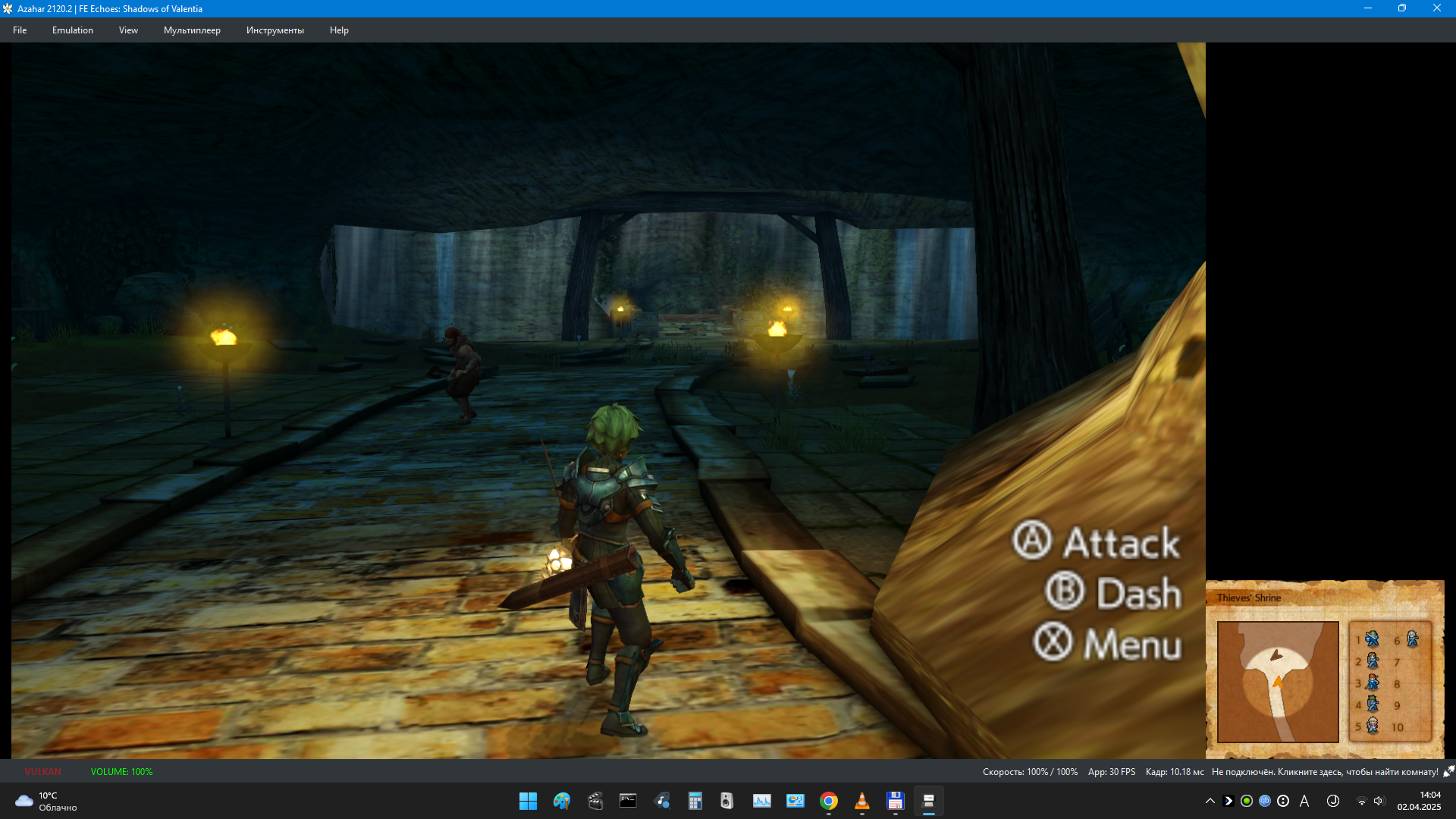Select party member 1 sprite

[1372, 639]
